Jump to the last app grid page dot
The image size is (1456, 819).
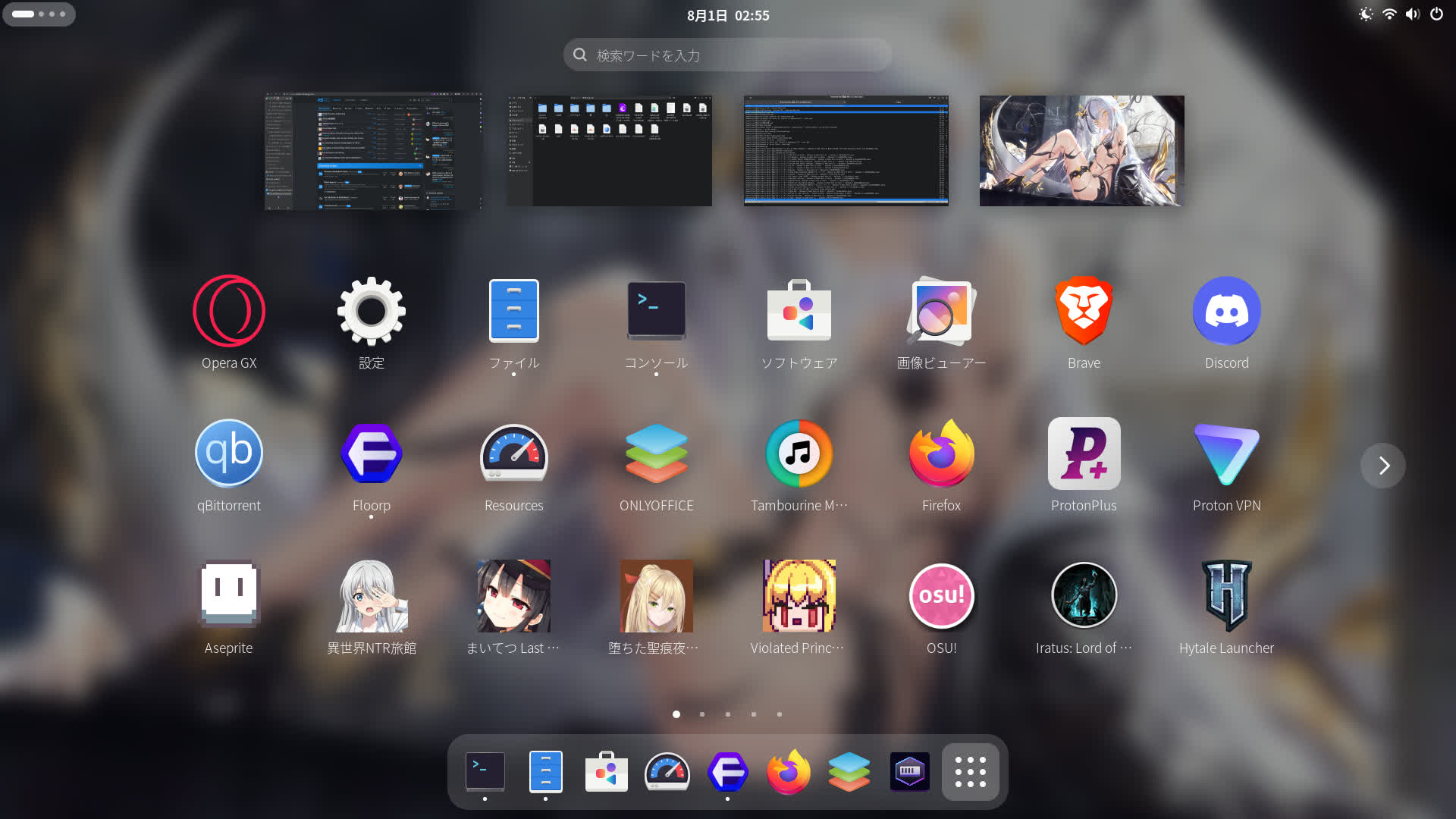click(780, 714)
